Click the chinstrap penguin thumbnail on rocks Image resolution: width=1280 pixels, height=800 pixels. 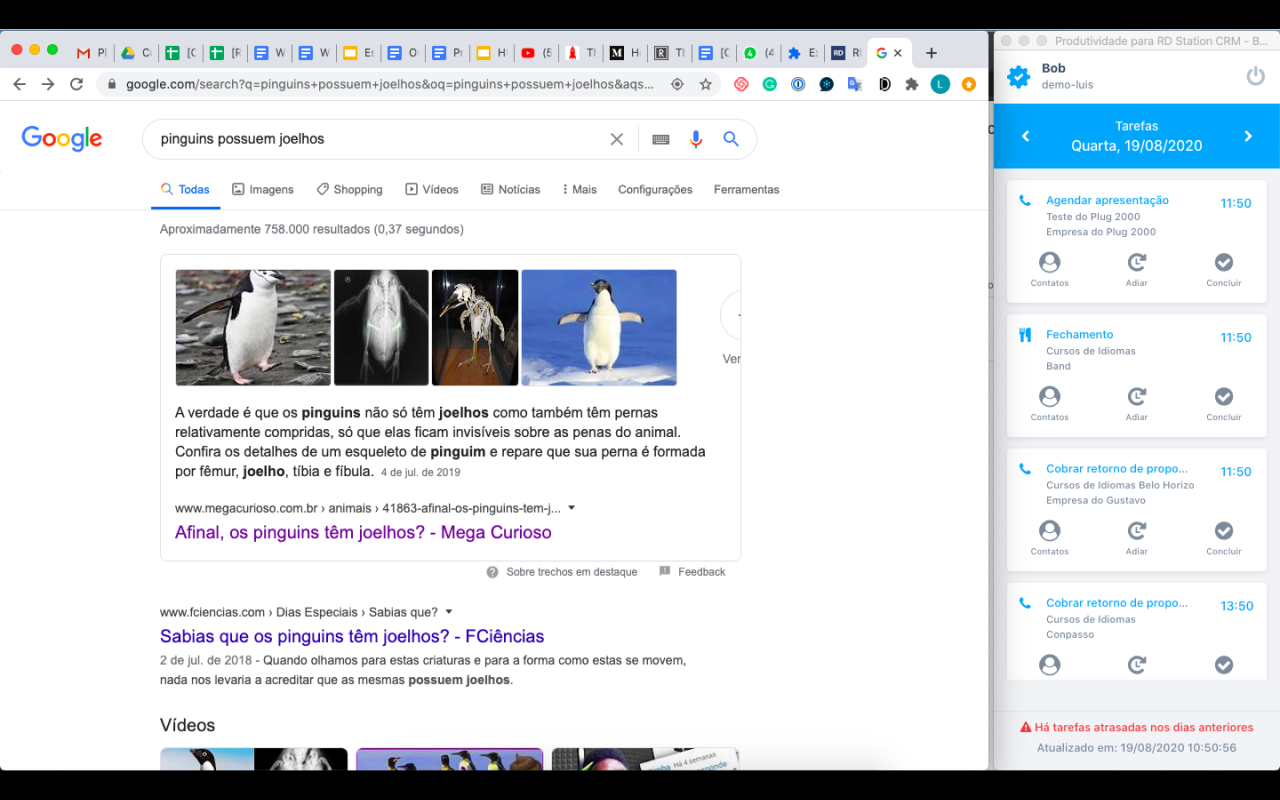pos(253,328)
